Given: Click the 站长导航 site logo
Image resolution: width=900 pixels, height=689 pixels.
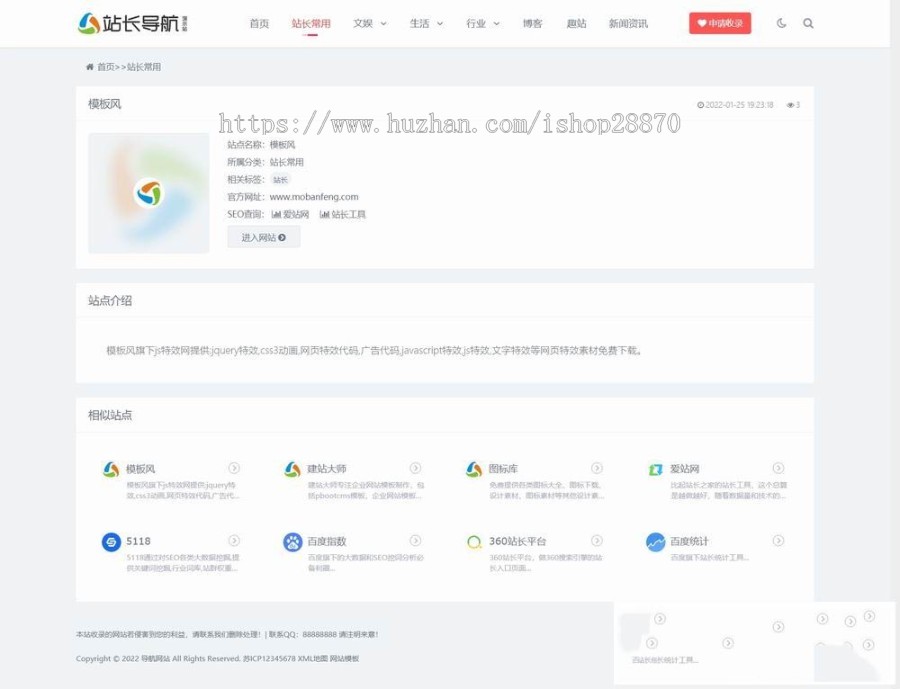Looking at the screenshot, I should pyautogui.click(x=133, y=23).
